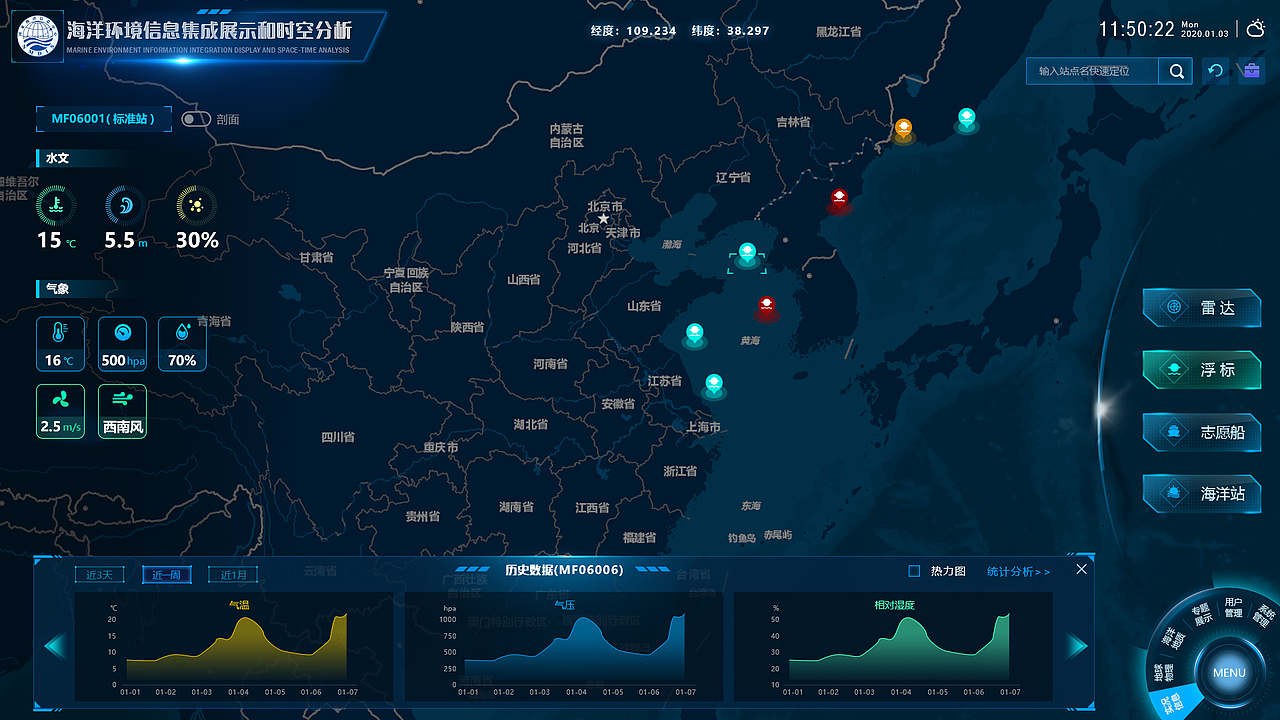Select the cyan buoy marker east of 山东省
Screen dimensions: 1280x720
click(694, 335)
